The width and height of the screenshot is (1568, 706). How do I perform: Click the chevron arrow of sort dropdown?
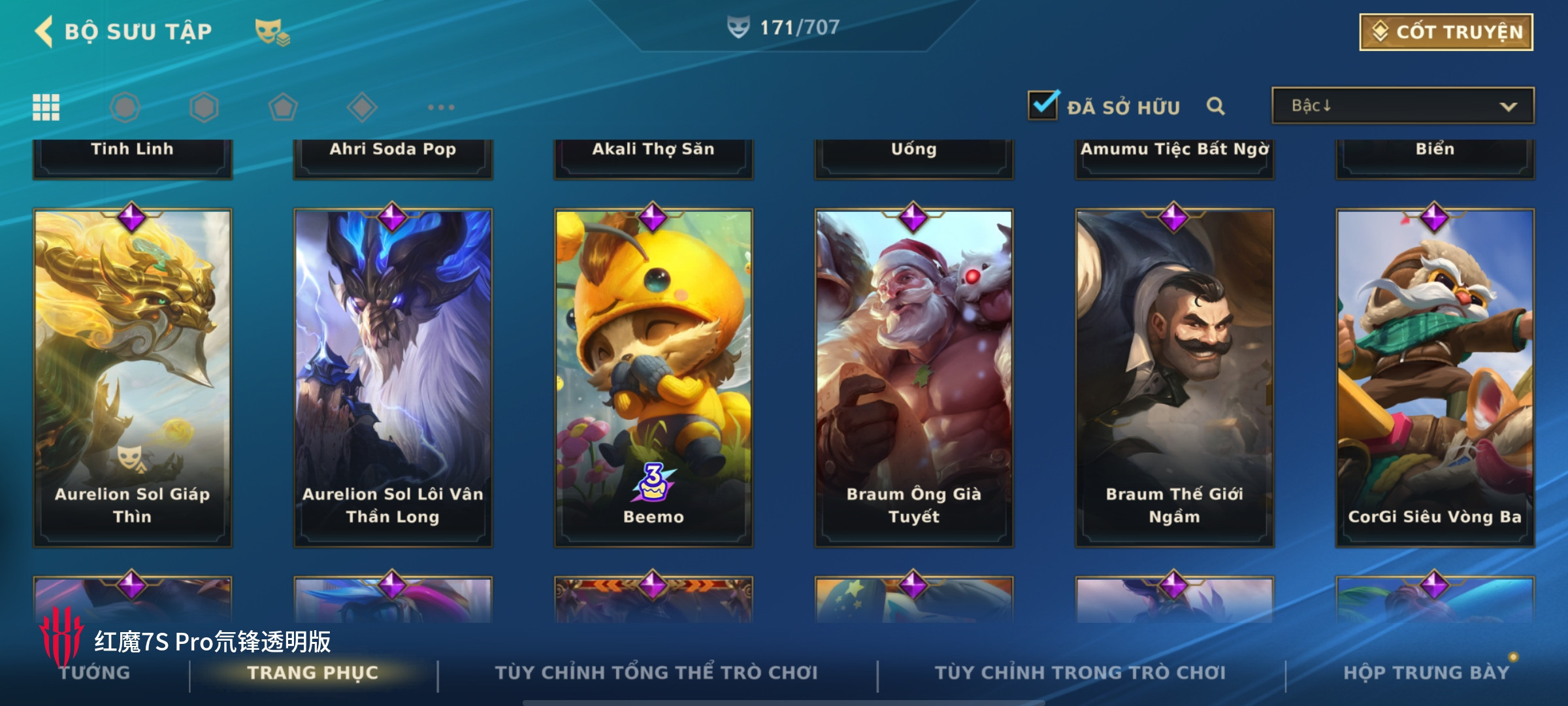coord(1508,107)
